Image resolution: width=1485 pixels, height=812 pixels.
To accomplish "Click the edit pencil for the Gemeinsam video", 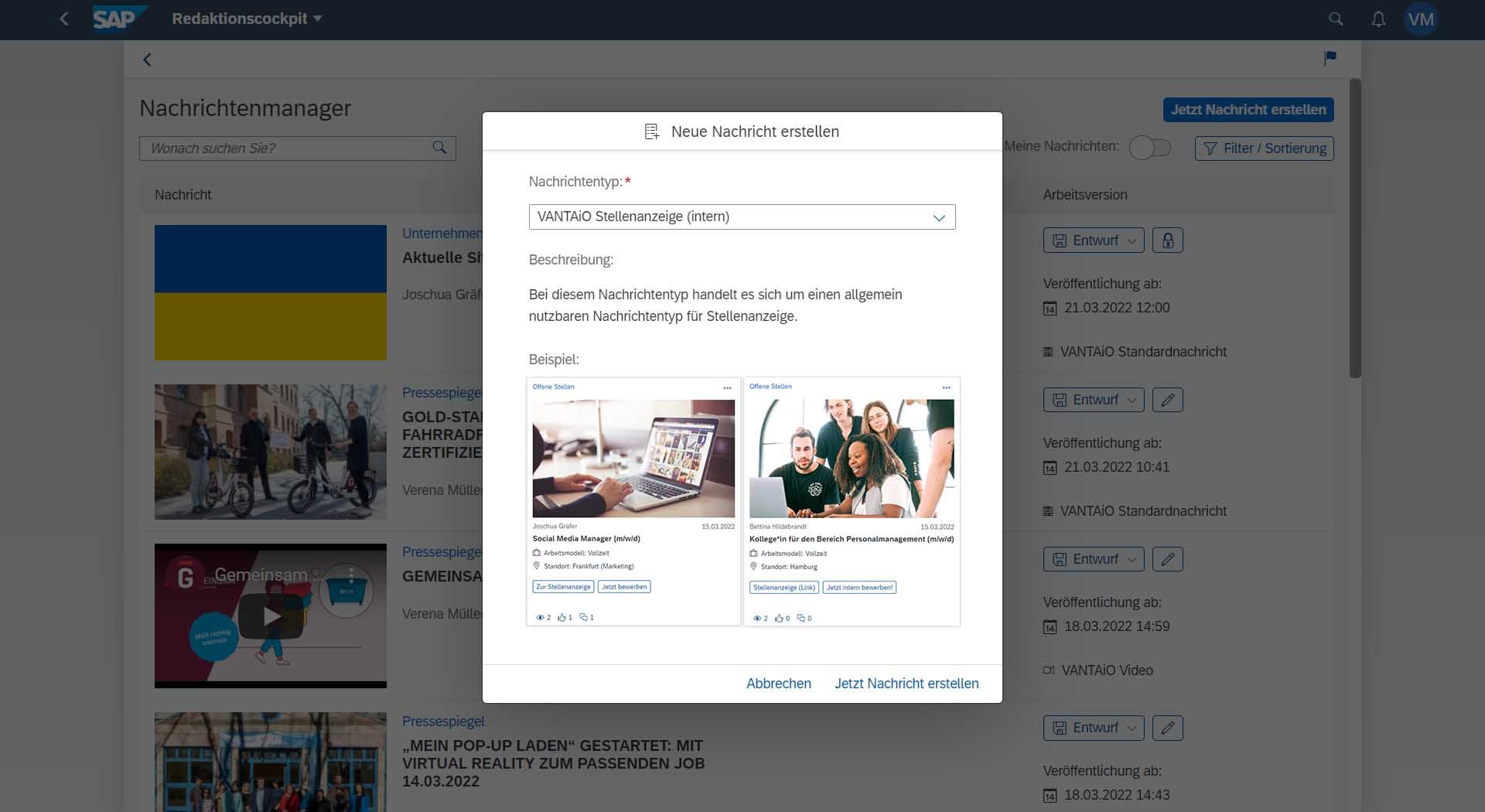I will [1168, 559].
